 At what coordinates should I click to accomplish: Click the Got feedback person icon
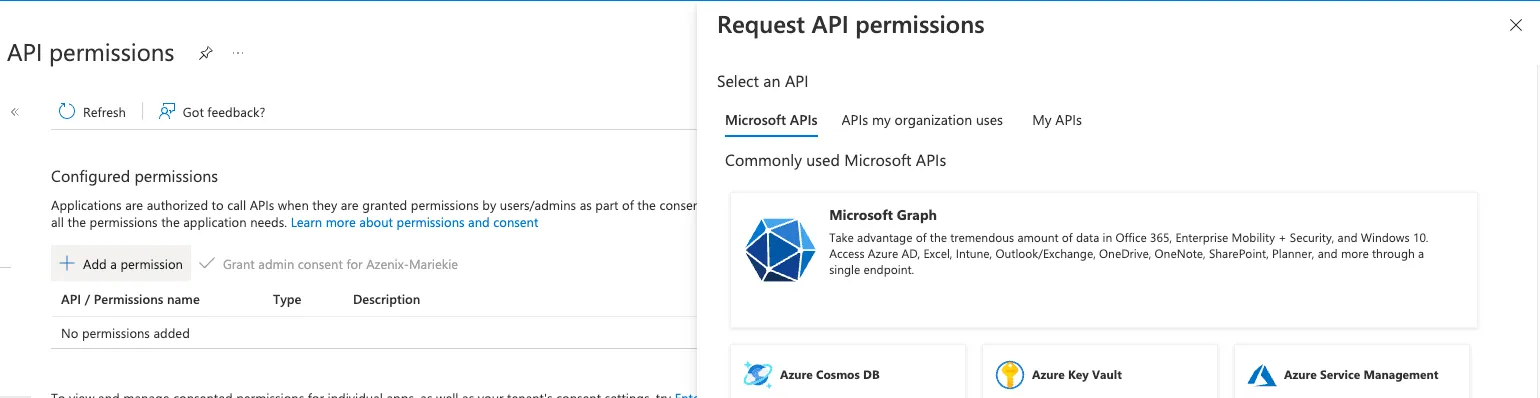(x=167, y=112)
